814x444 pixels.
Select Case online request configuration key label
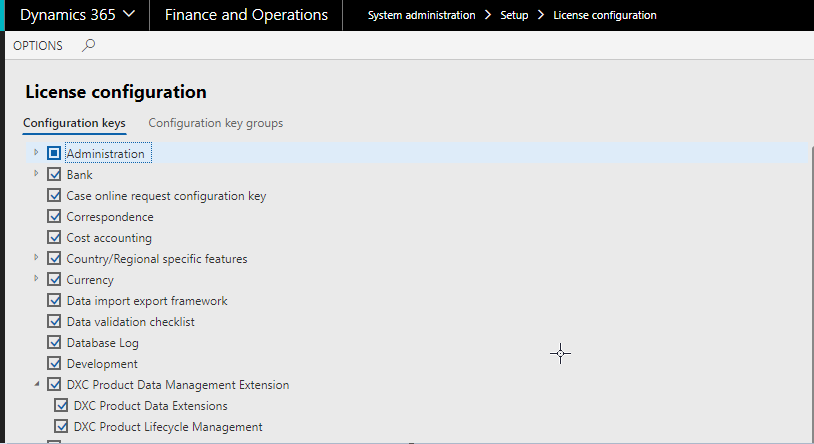point(166,196)
